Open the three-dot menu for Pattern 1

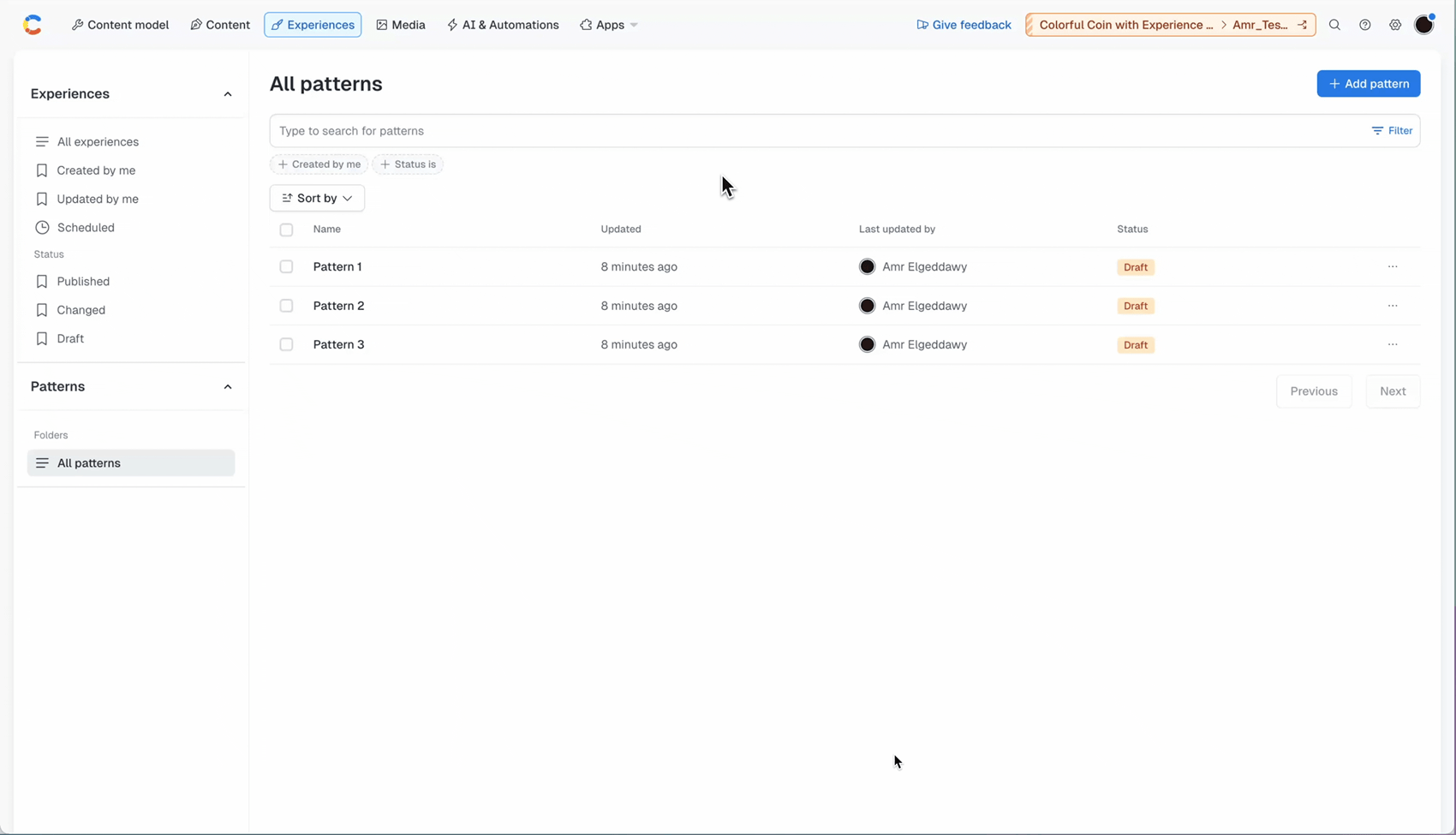(x=1393, y=266)
